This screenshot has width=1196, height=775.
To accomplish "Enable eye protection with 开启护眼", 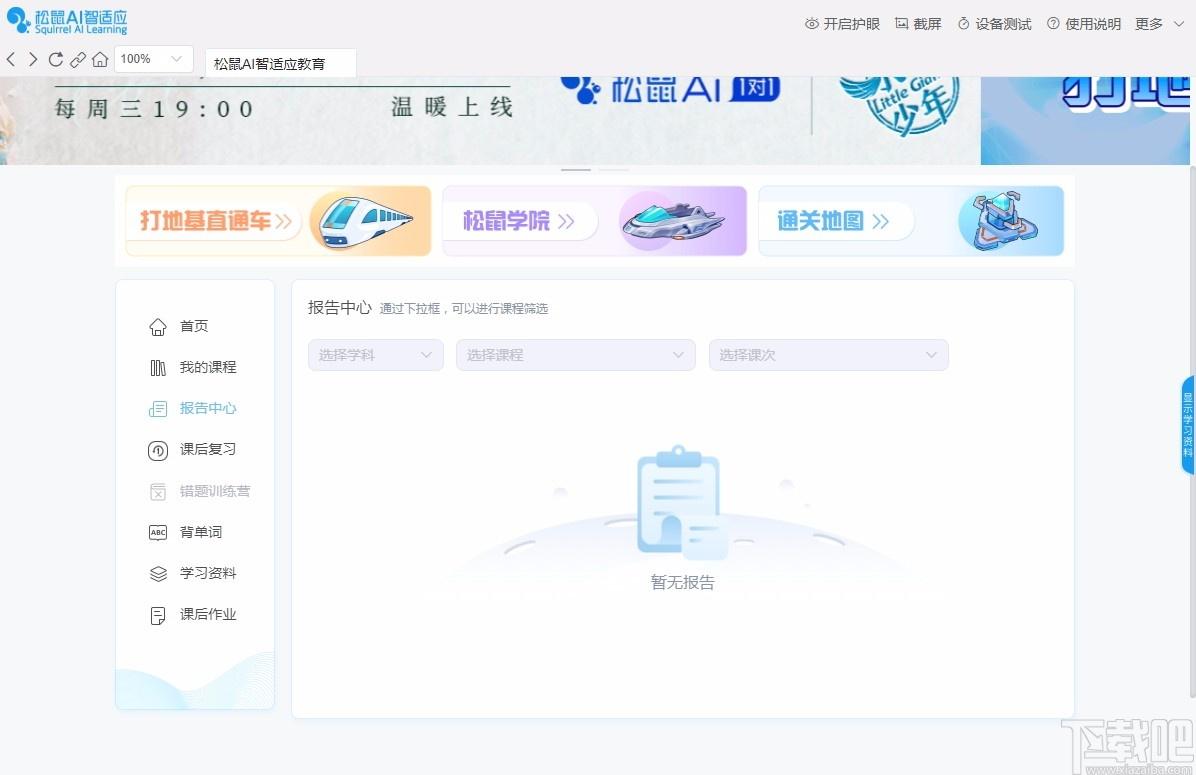I will [842, 24].
